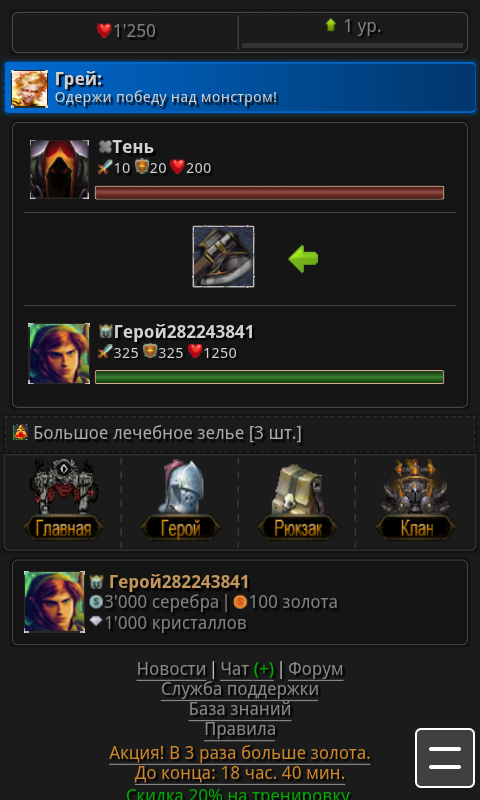Screen dimensions: 480x800
Task: Open the Форум link
Action: [316, 669]
